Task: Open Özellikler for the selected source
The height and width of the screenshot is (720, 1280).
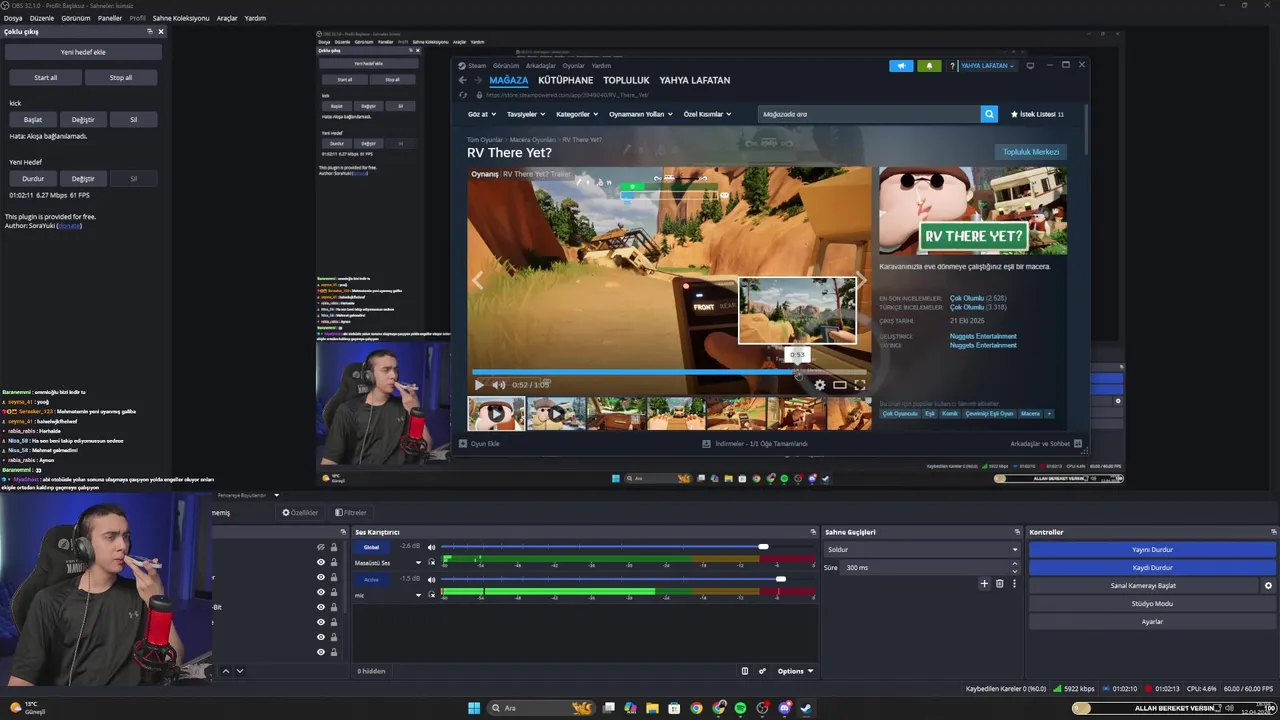Action: click(x=300, y=513)
